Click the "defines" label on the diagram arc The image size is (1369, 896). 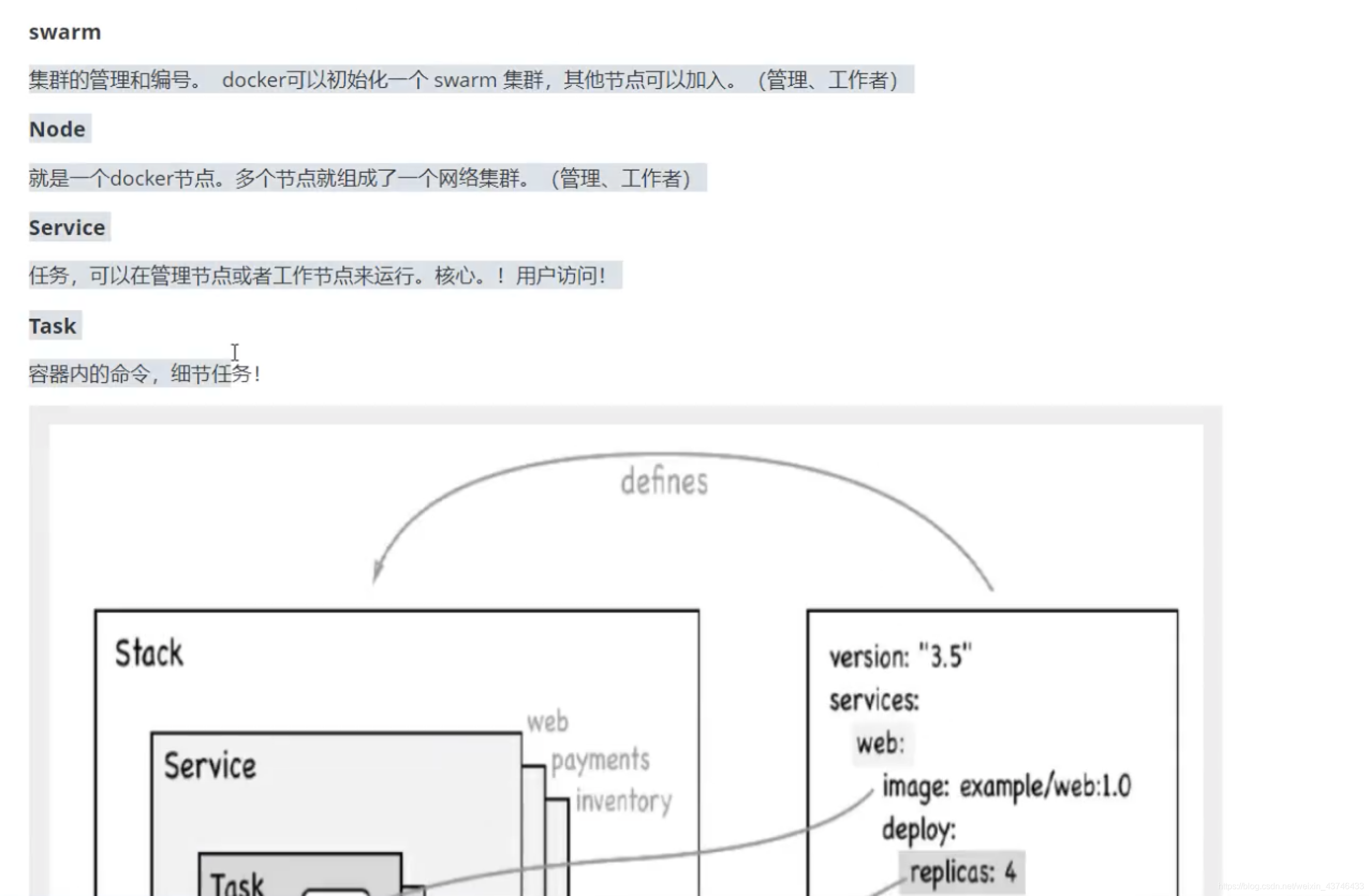click(664, 482)
